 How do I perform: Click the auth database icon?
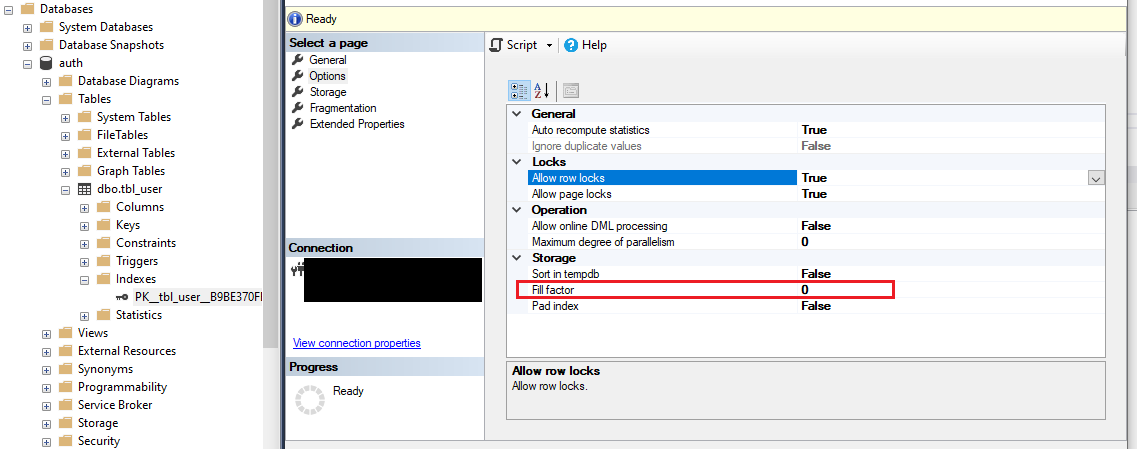(46, 63)
